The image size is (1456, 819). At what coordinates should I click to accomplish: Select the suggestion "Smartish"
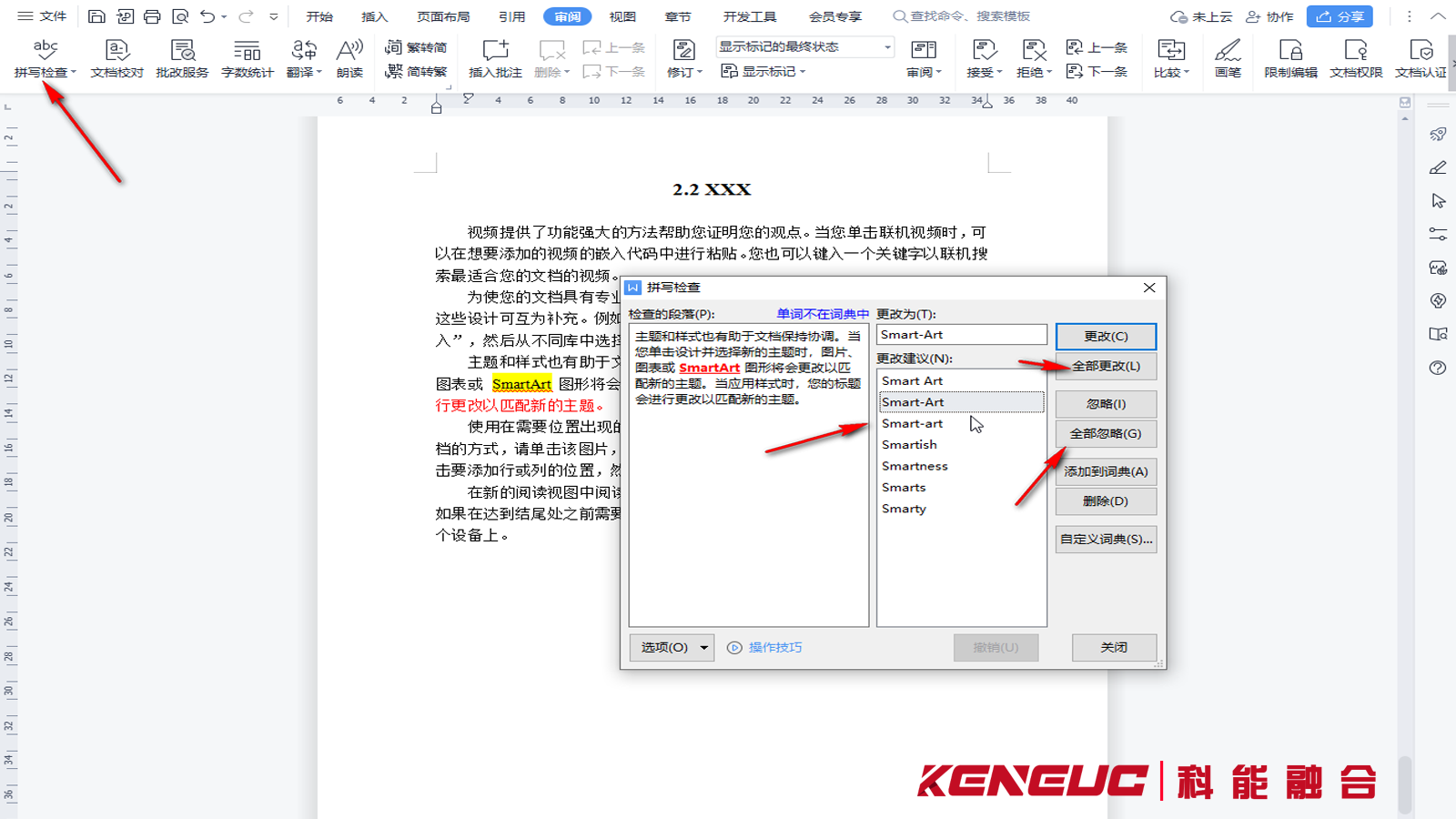click(961, 445)
